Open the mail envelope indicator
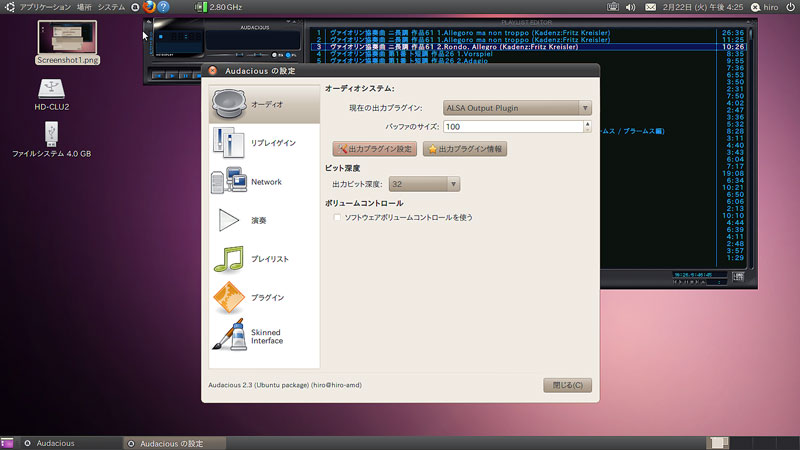This screenshot has width=800, height=450. tap(650, 7)
